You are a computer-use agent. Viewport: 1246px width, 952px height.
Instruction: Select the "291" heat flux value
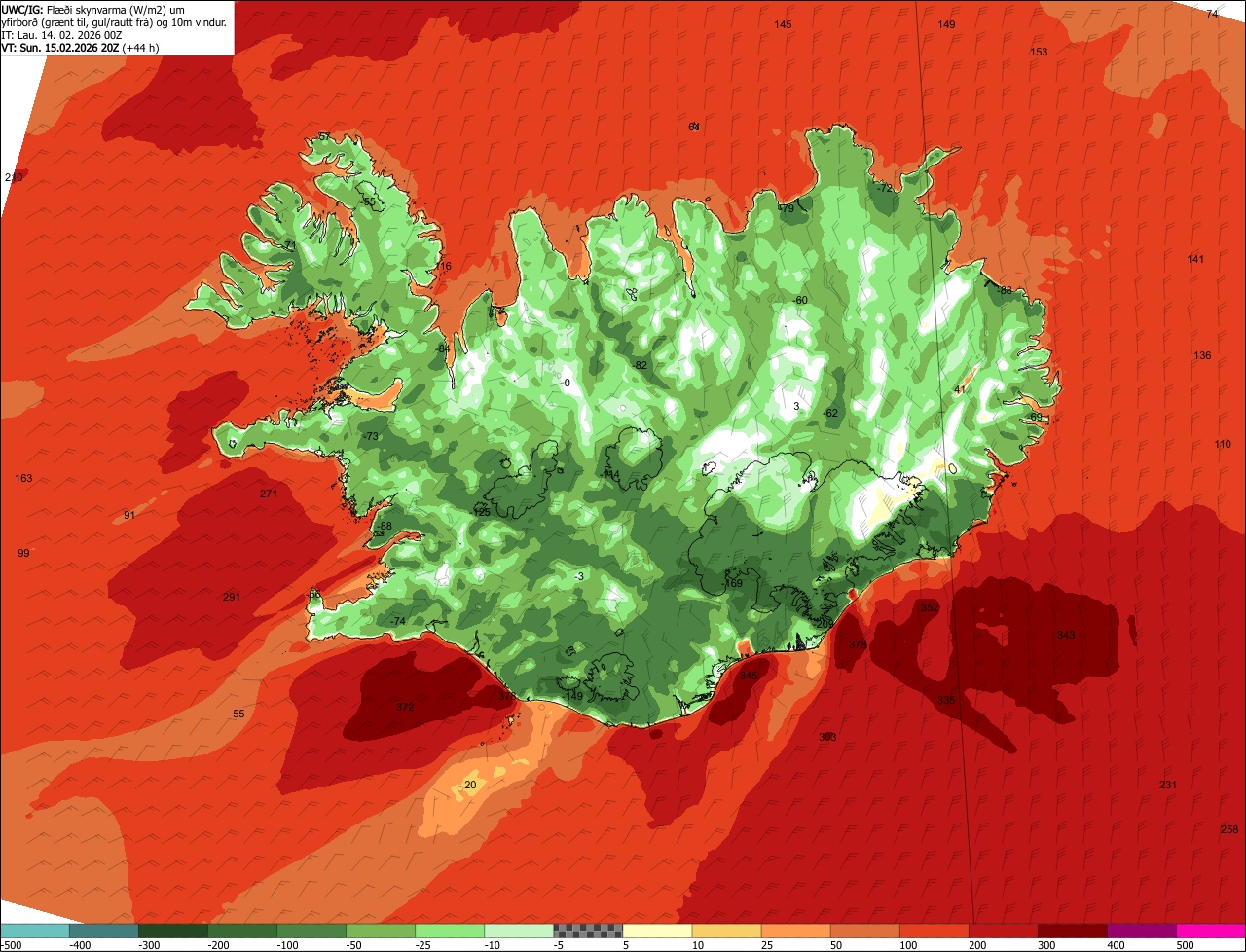[231, 597]
